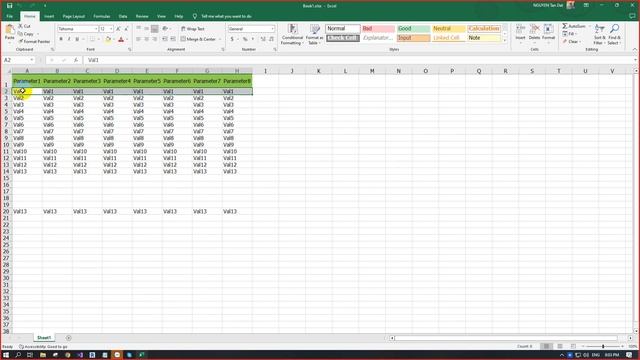
Task: Click the Copy command
Action: click(26, 34)
